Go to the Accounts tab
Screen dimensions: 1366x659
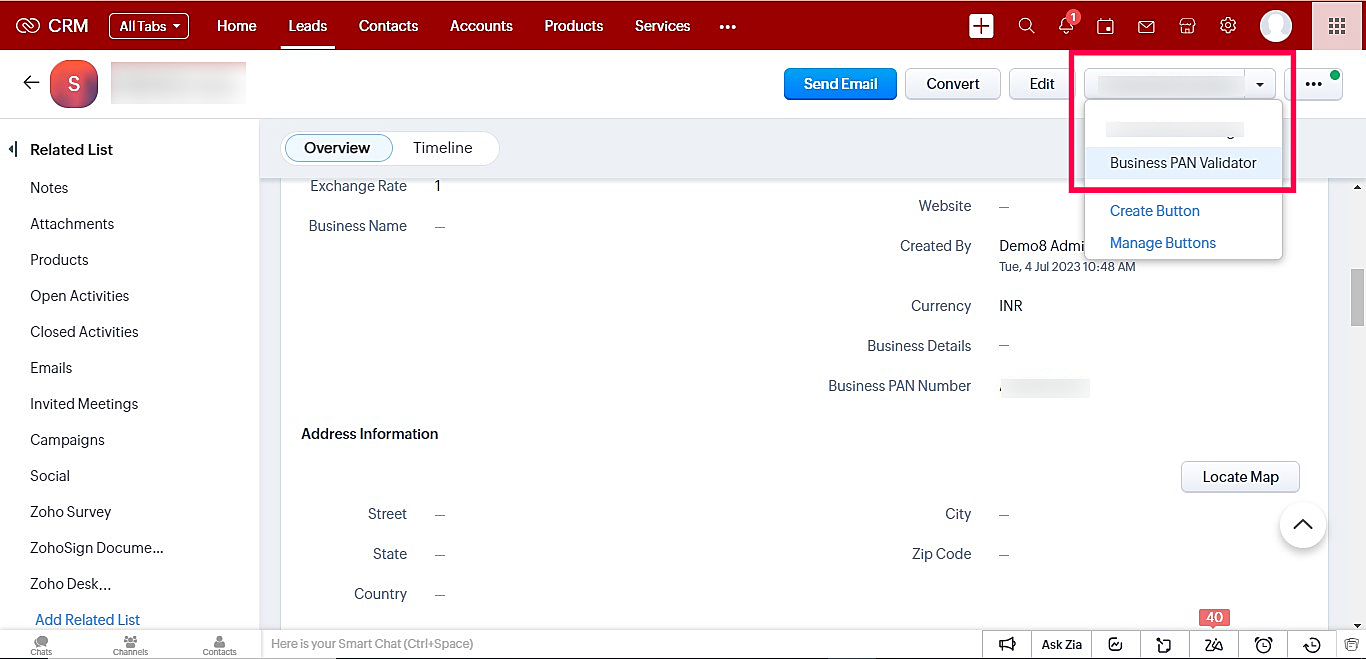click(481, 26)
